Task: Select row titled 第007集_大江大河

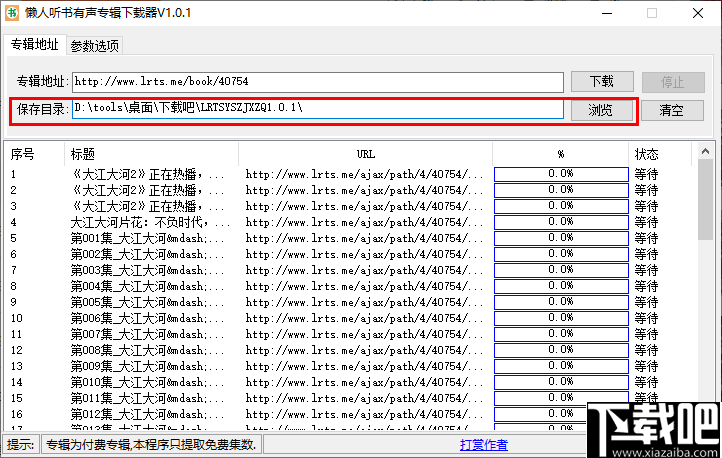Action: pyautogui.click(x=147, y=334)
